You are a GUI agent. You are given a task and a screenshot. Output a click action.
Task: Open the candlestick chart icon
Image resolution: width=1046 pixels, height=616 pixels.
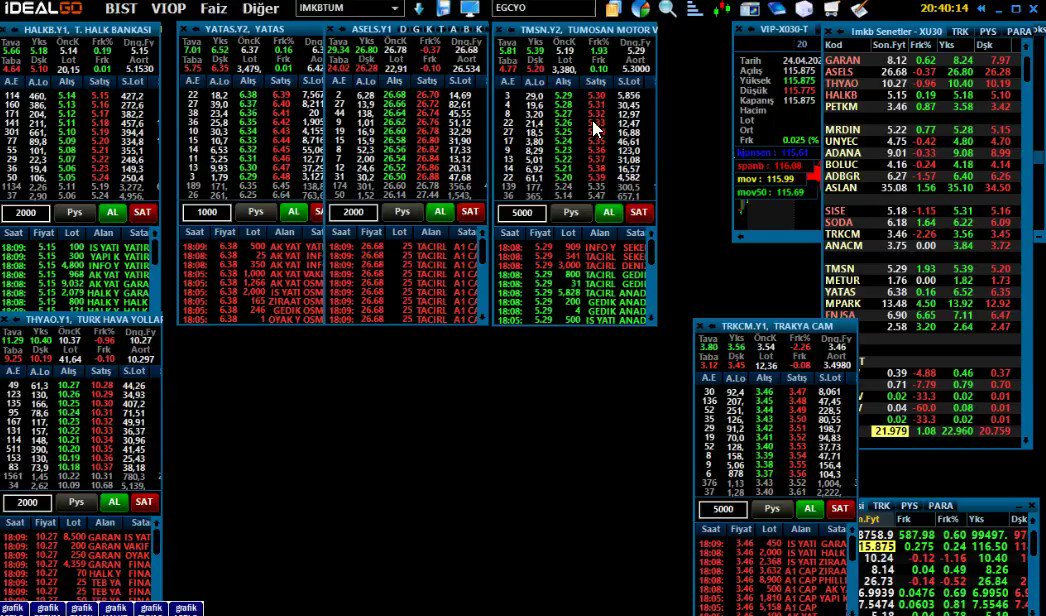721,9
